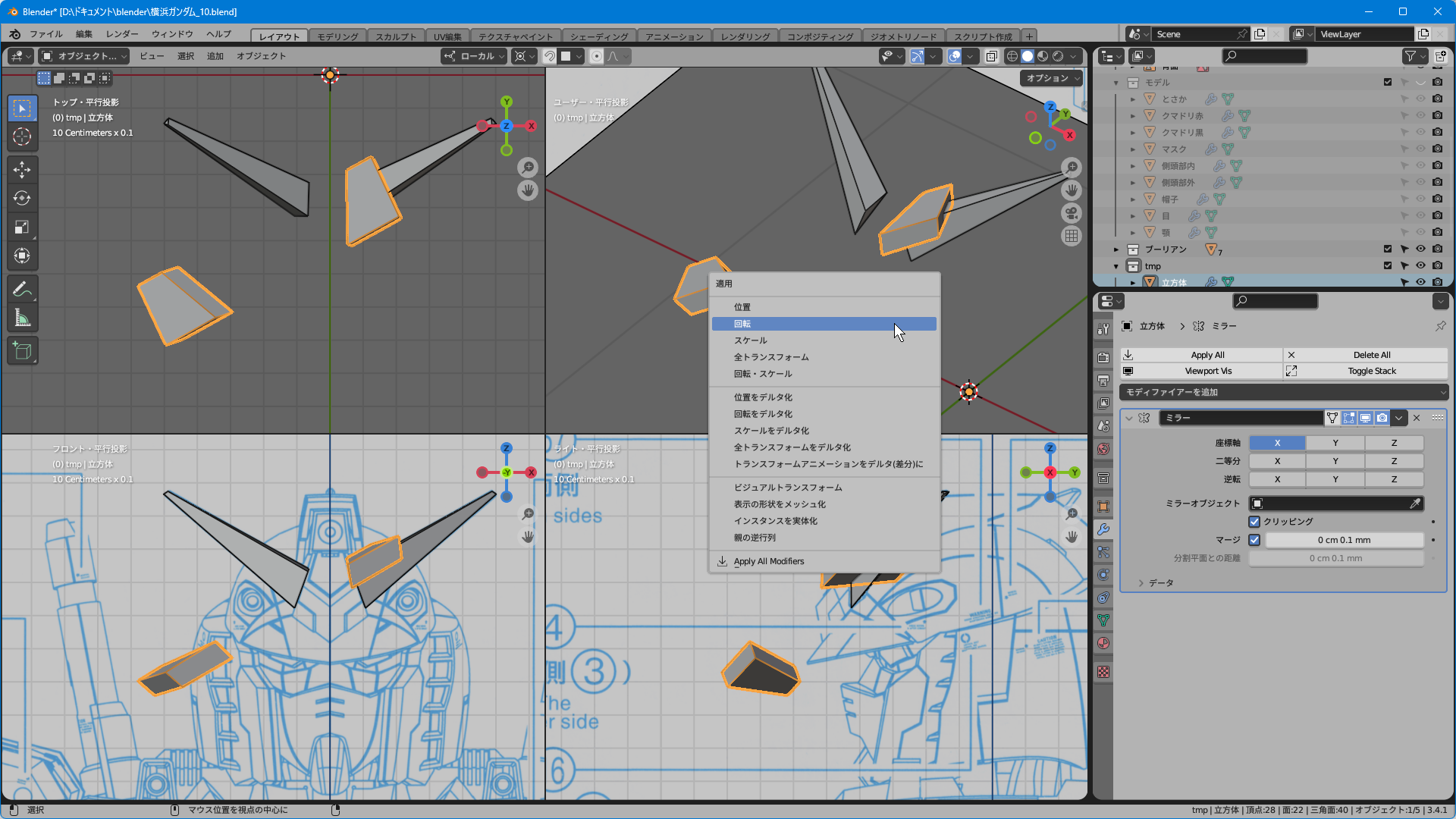Collapse the tmp collection in outliner
The height and width of the screenshot is (819, 1456).
[x=1116, y=266]
